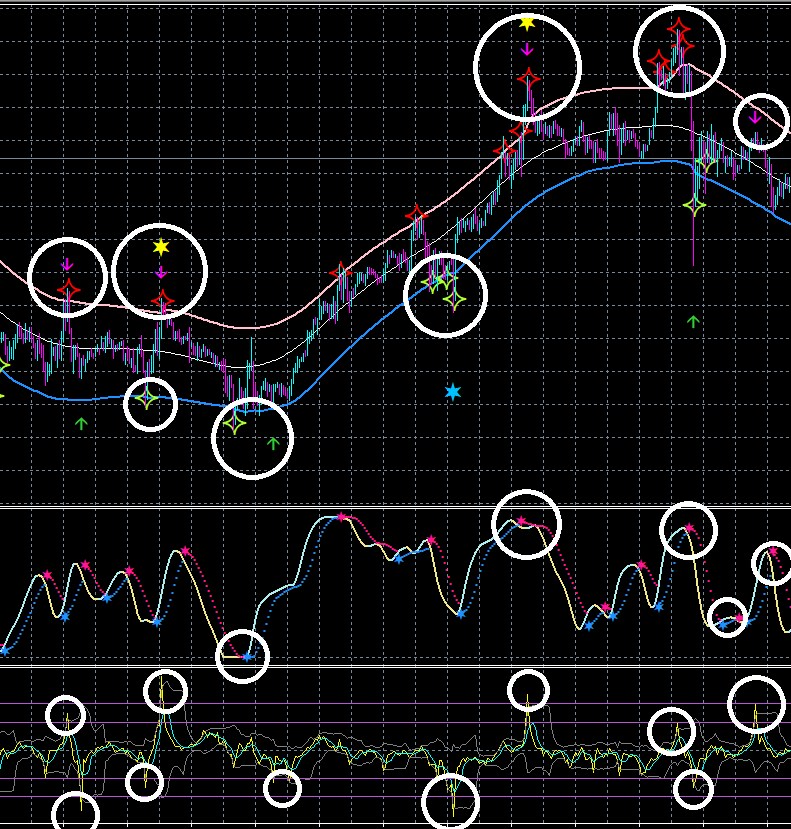Select the uncircled green four-point star at right

694,205
